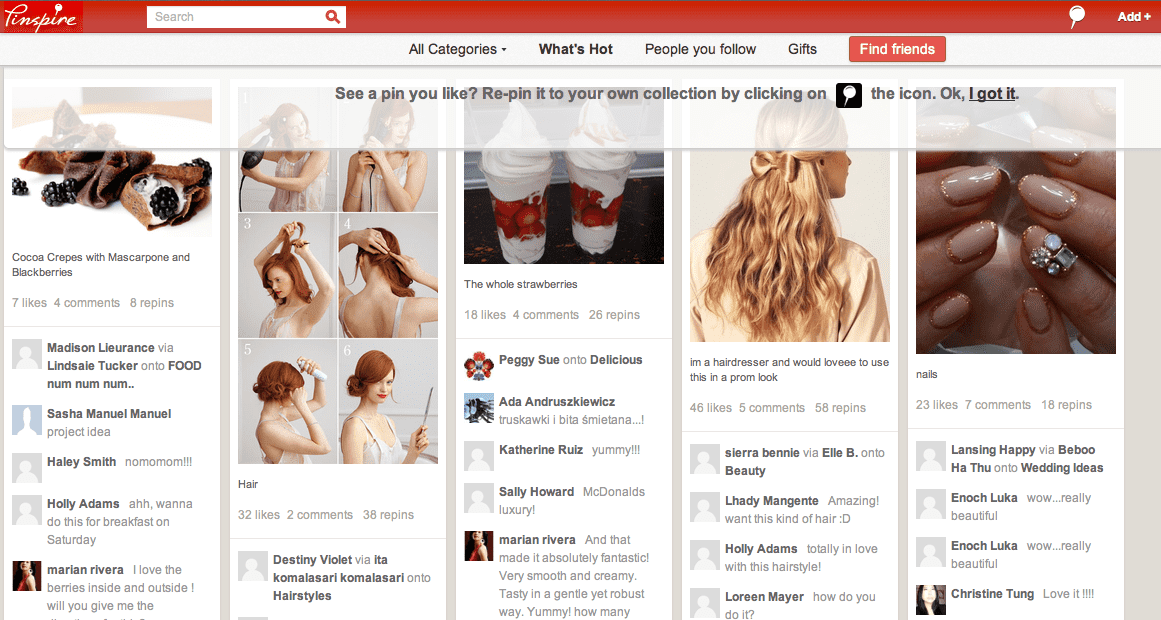Visit Ada Andruszkiewicz's profile name

(557, 402)
